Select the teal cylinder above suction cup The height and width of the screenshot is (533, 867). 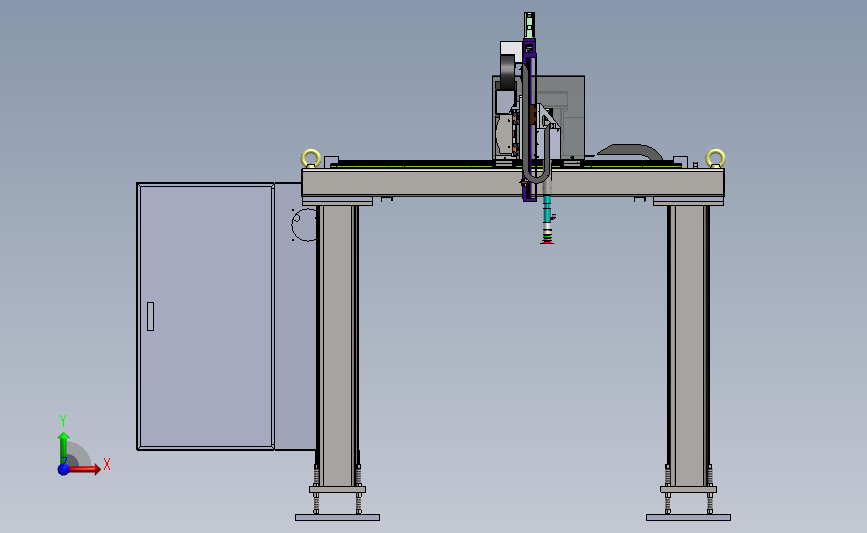[x=547, y=207]
